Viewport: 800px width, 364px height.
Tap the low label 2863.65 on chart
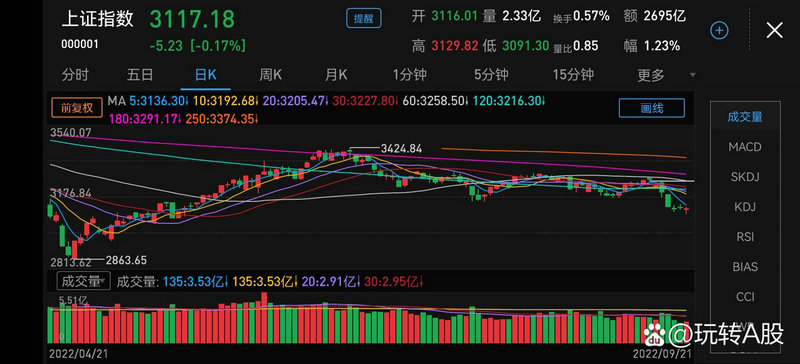pyautogui.click(x=126, y=260)
